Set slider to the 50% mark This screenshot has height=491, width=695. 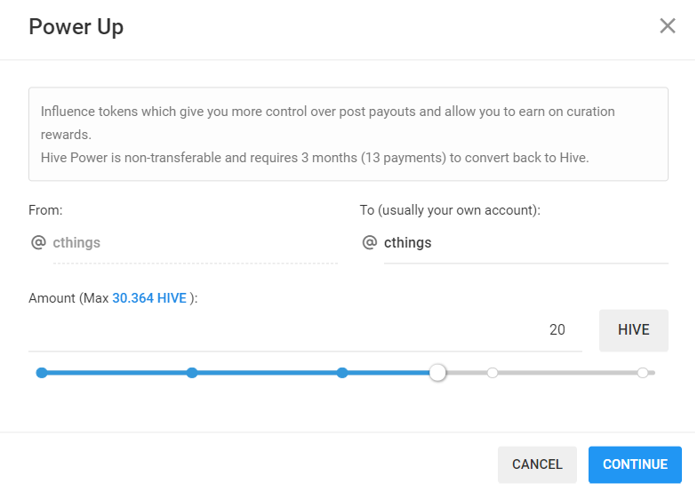coord(342,373)
